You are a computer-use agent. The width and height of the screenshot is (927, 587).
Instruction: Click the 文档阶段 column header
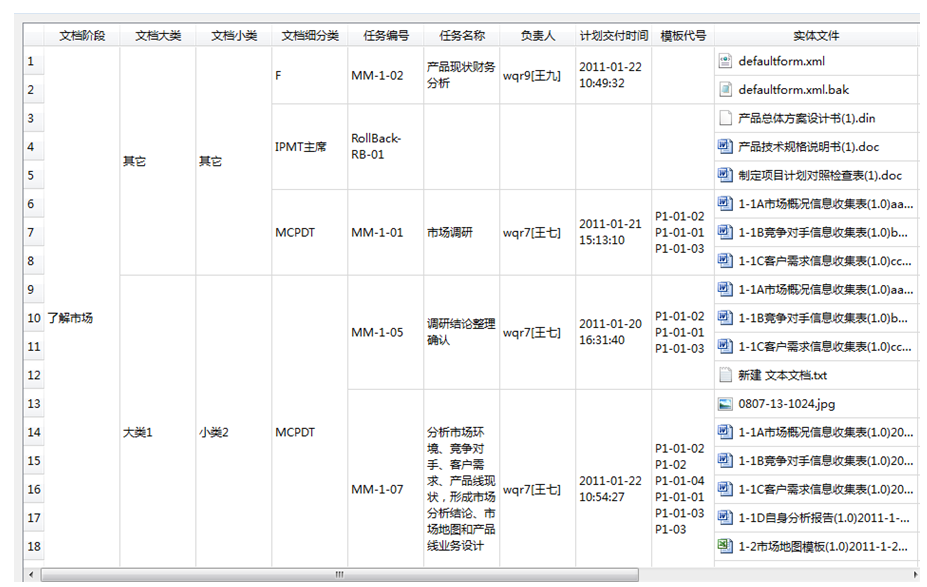pyautogui.click(x=82, y=36)
